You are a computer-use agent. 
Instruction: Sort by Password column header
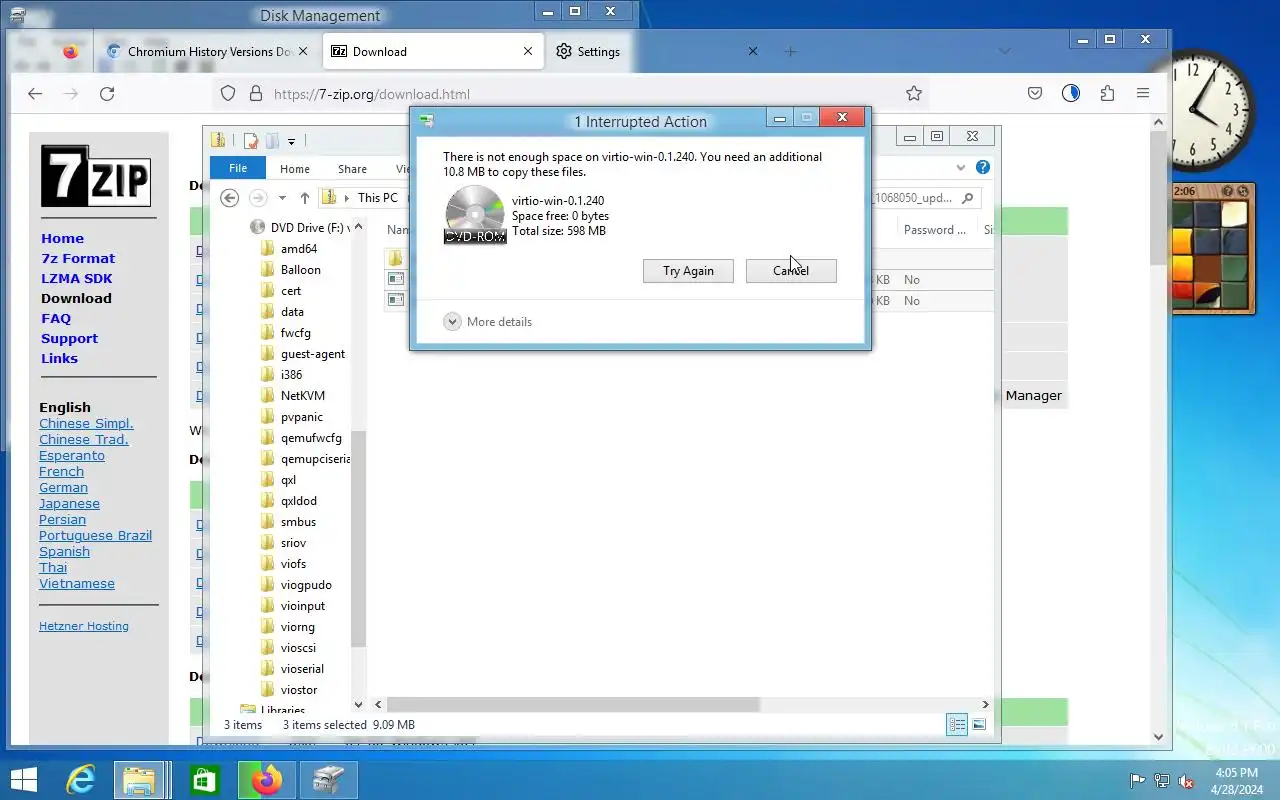click(x=934, y=230)
